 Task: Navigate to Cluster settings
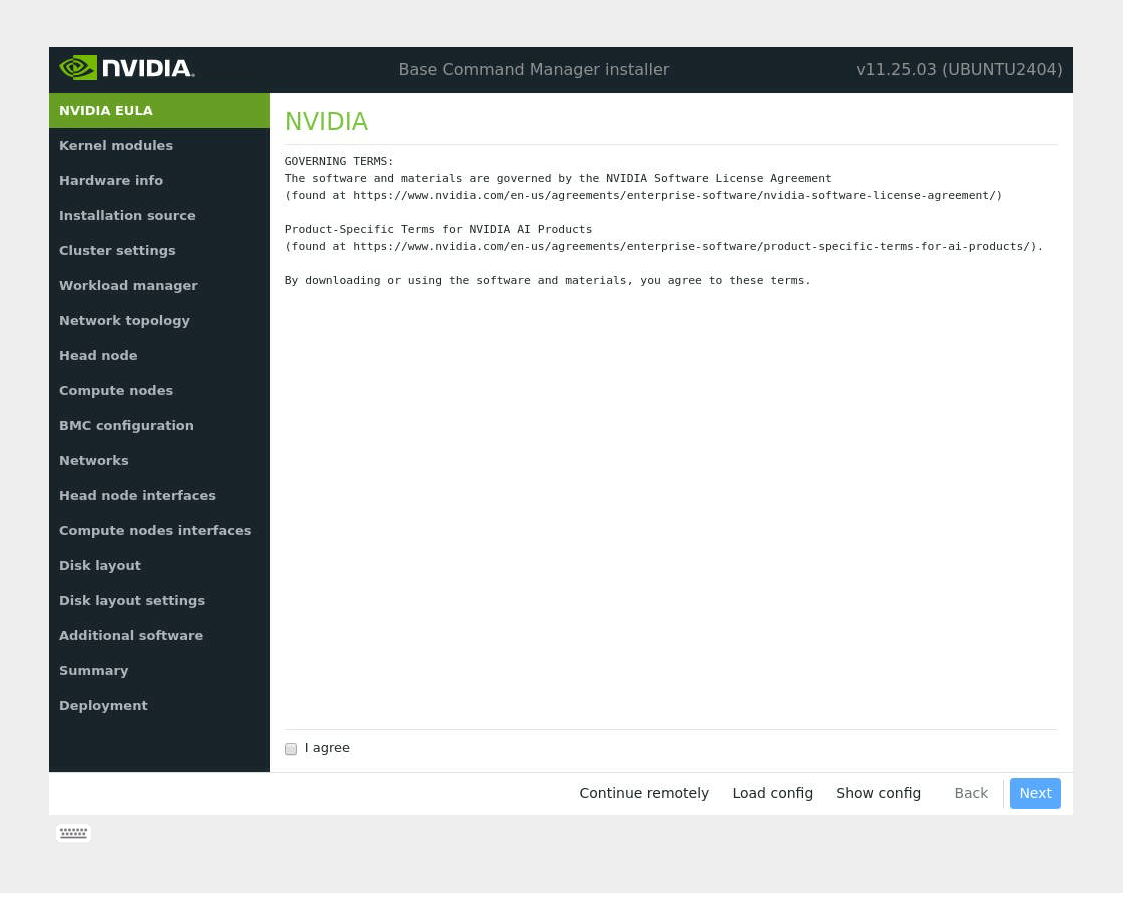pos(117,251)
